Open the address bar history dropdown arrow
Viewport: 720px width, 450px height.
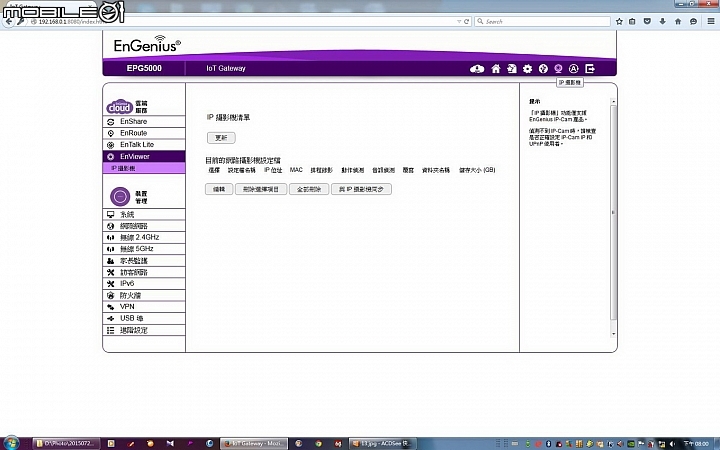click(459, 22)
